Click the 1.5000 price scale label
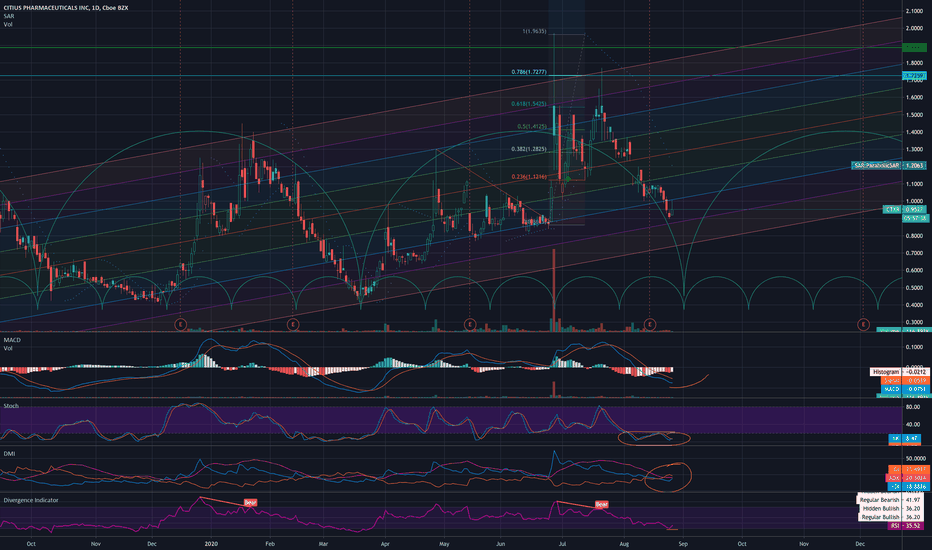Screen dimensions: 932x550 (914, 115)
